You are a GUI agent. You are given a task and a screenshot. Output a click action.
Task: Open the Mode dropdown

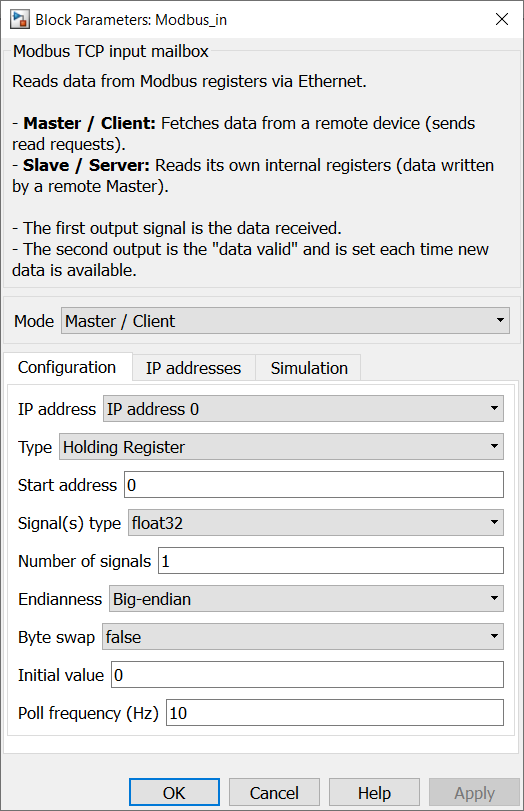point(285,321)
